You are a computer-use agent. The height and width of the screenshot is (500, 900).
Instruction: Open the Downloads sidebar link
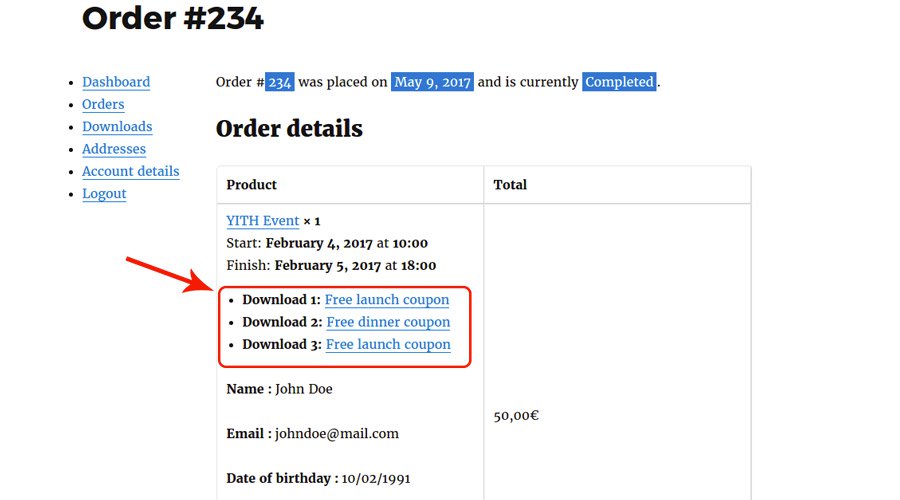(117, 126)
